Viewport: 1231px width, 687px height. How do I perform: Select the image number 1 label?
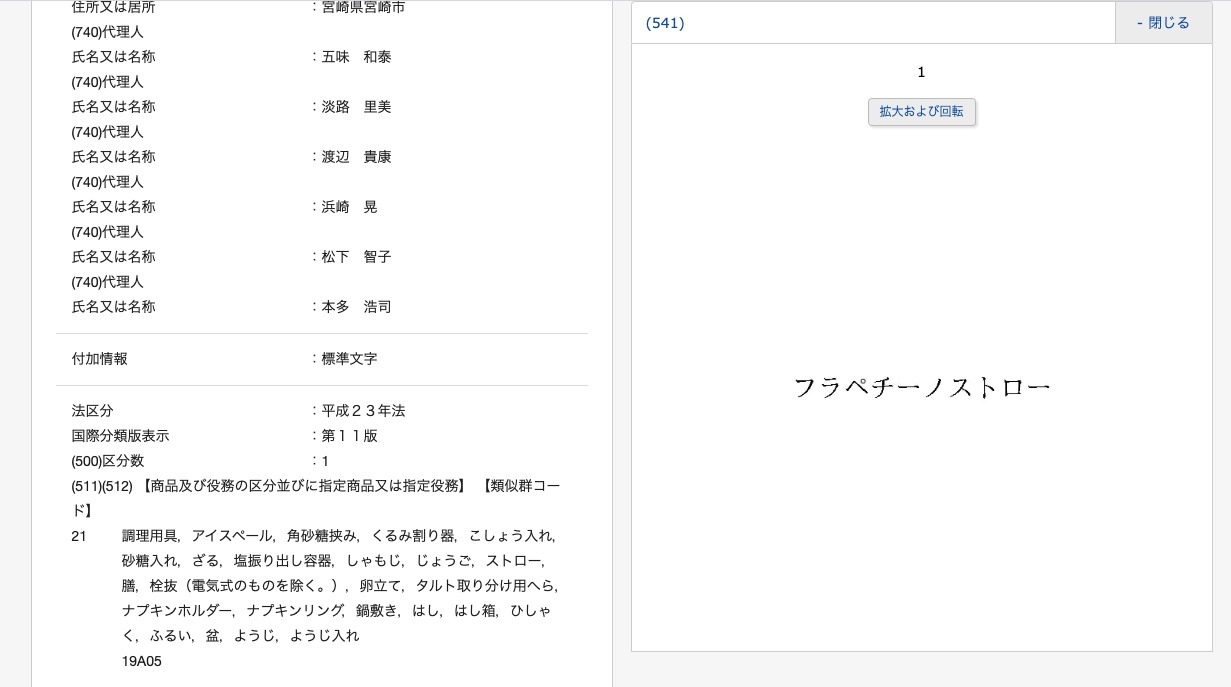pos(921,72)
